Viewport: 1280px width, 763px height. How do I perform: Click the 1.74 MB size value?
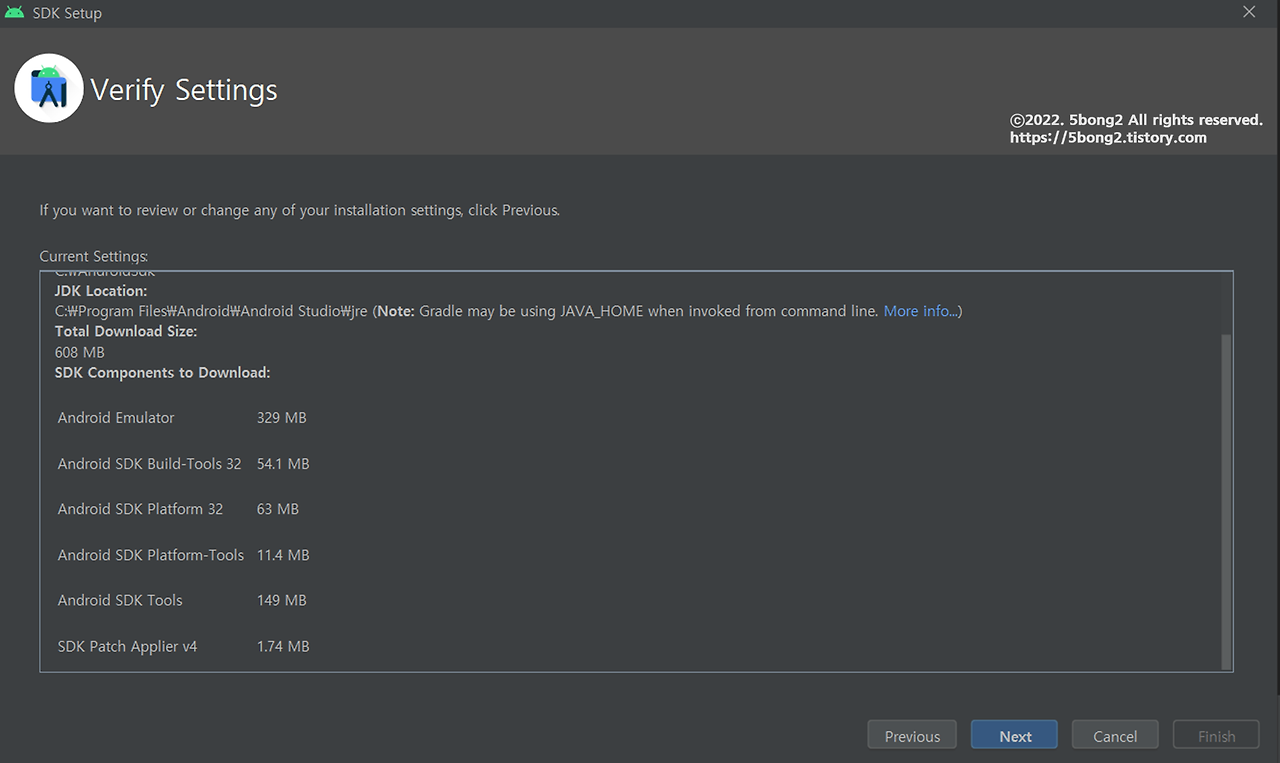(x=283, y=646)
